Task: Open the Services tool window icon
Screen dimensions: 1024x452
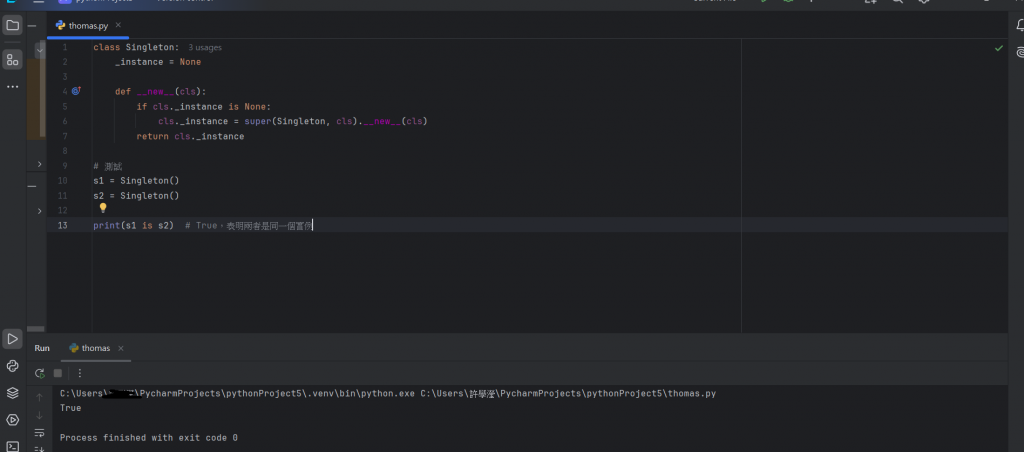Action: 12,420
